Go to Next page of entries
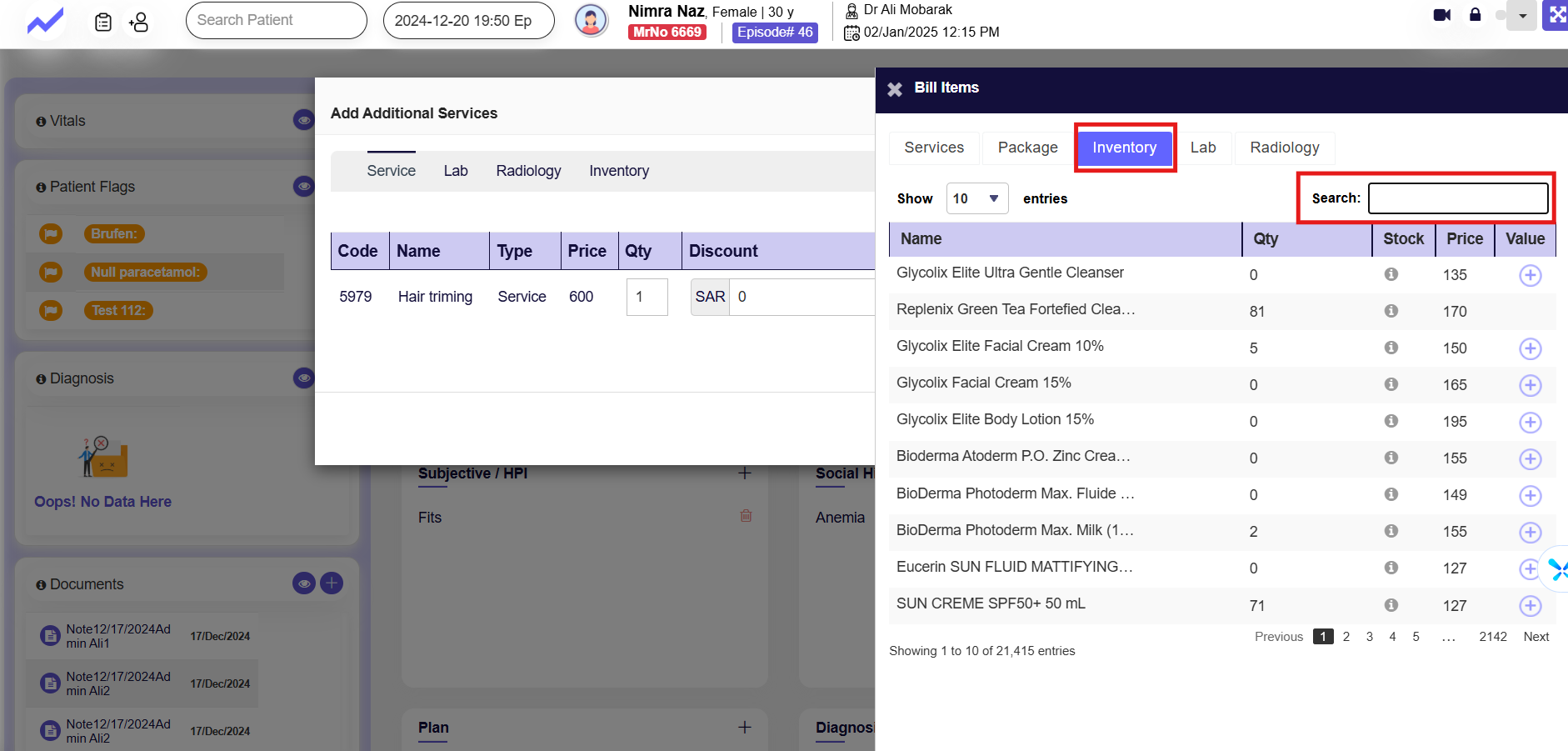Image resolution: width=1568 pixels, height=751 pixels. point(1536,637)
